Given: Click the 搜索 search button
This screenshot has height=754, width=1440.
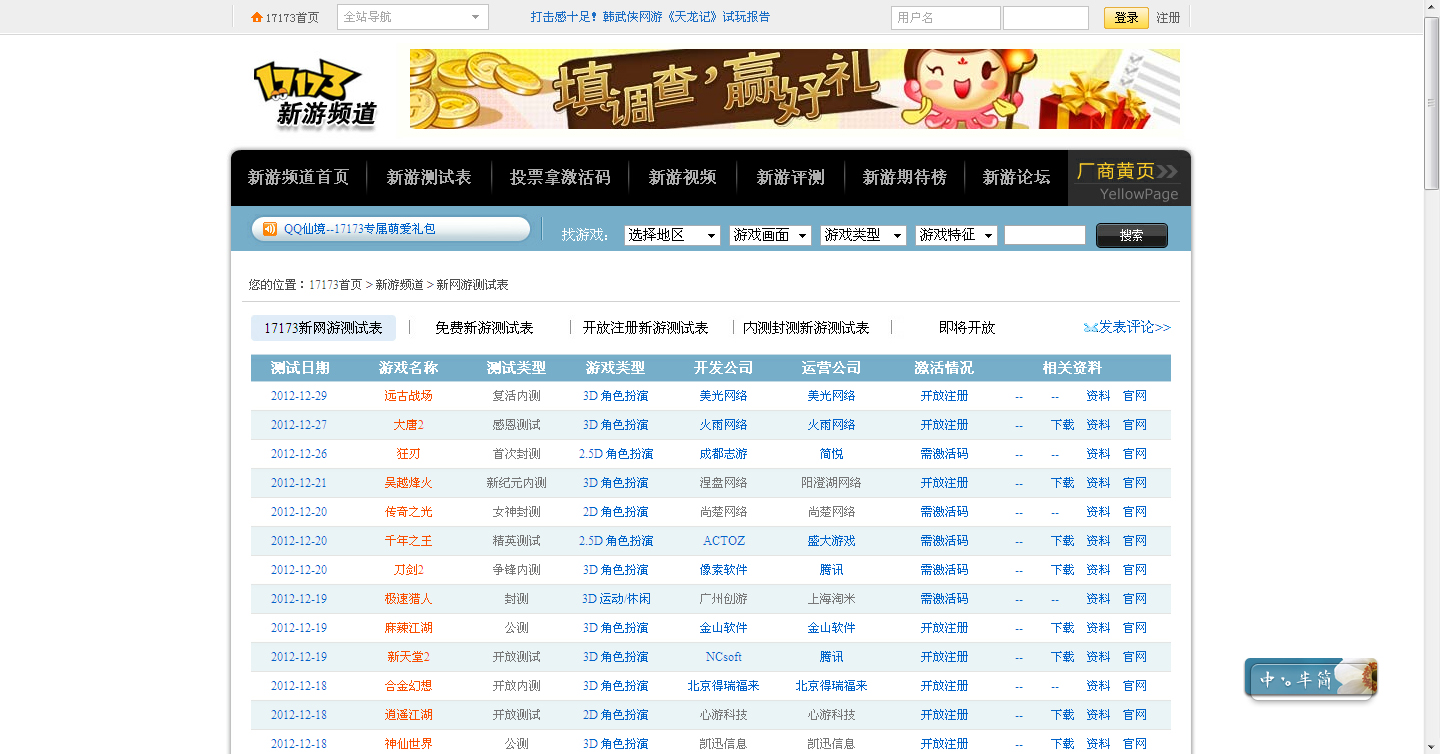Looking at the screenshot, I should coord(1131,235).
